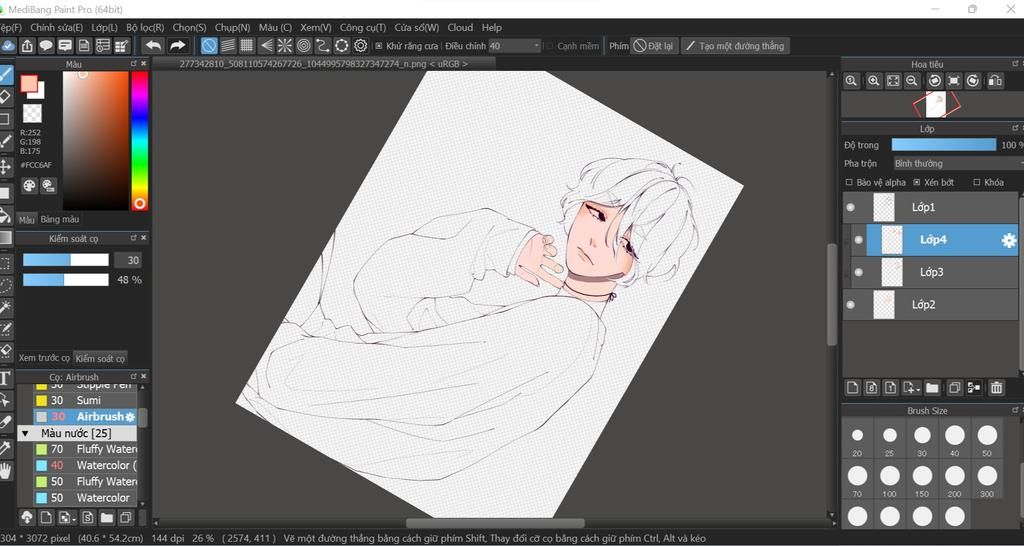
Task: Click the brush size value field 30
Action: (x=128, y=260)
